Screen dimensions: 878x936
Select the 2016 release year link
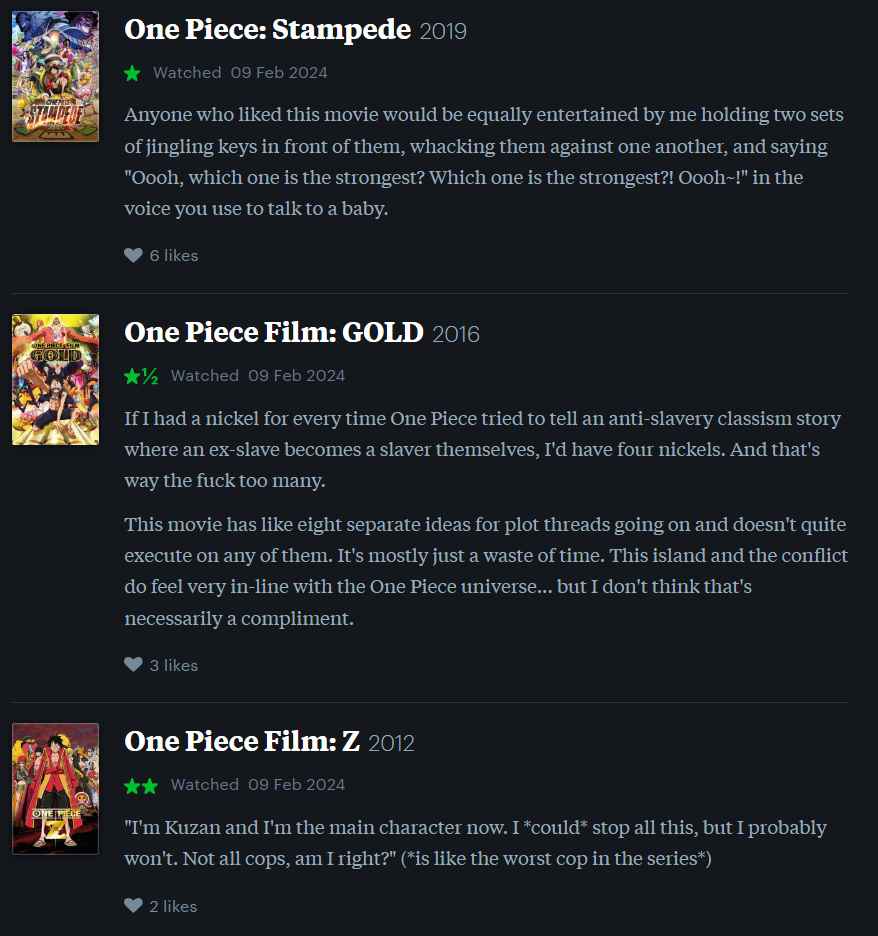point(455,334)
